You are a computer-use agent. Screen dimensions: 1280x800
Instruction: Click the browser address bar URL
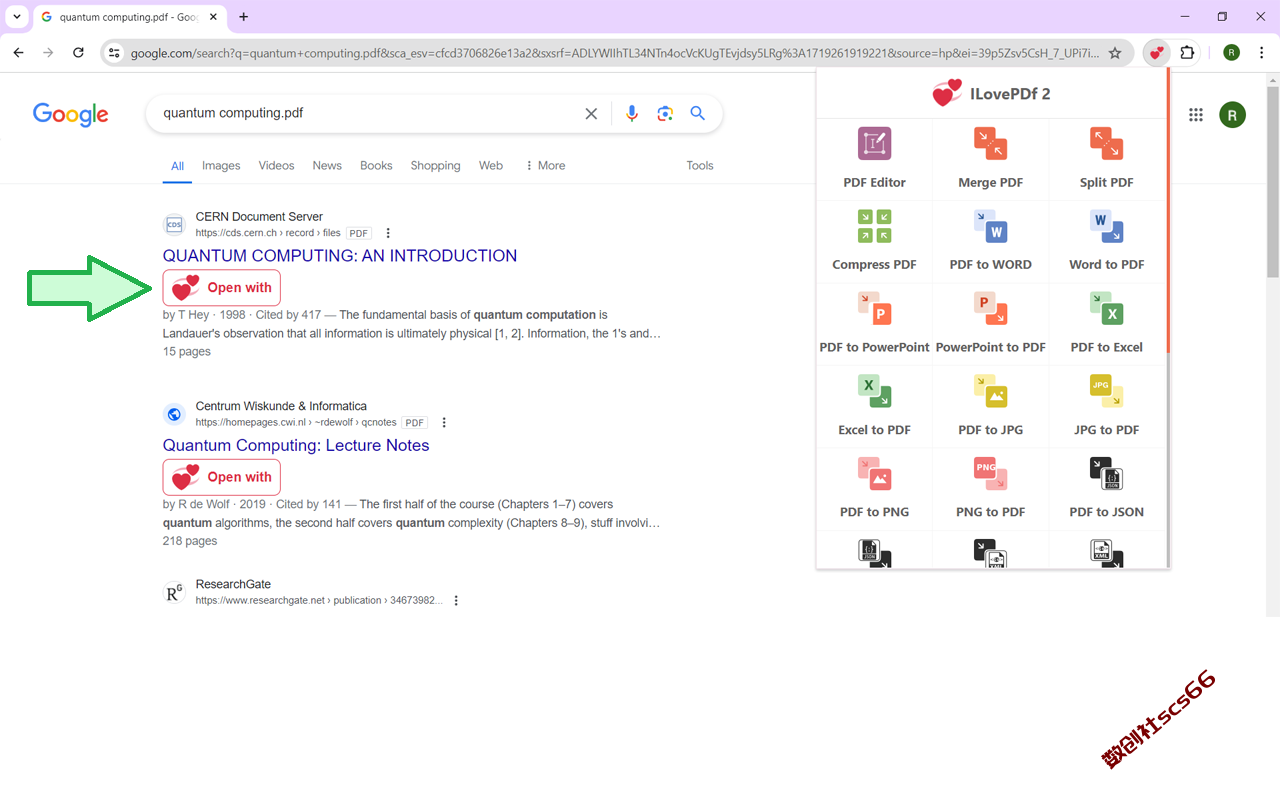[614, 53]
